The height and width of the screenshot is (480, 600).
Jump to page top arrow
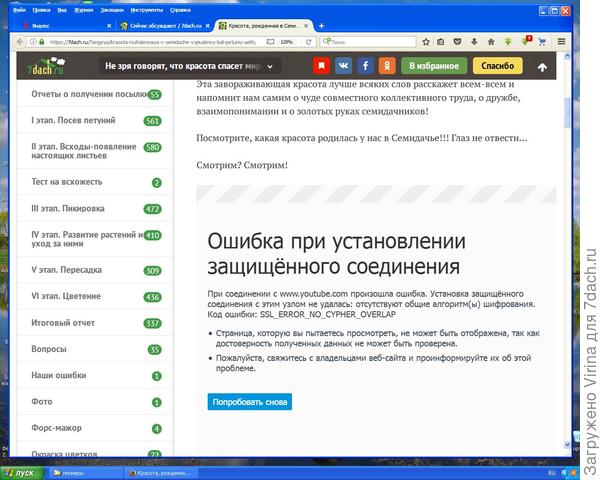click(x=542, y=67)
